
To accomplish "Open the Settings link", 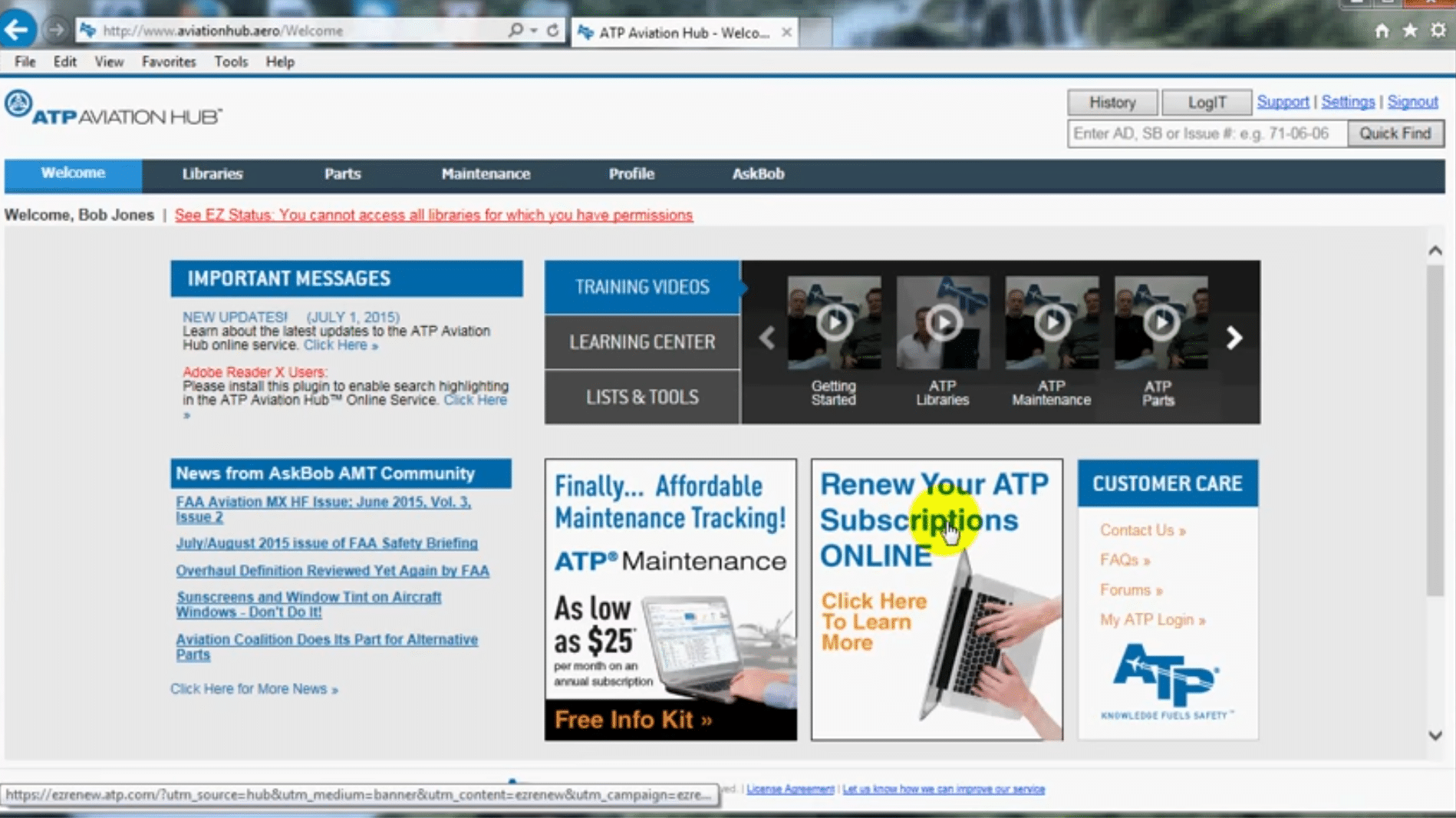I will [1348, 101].
